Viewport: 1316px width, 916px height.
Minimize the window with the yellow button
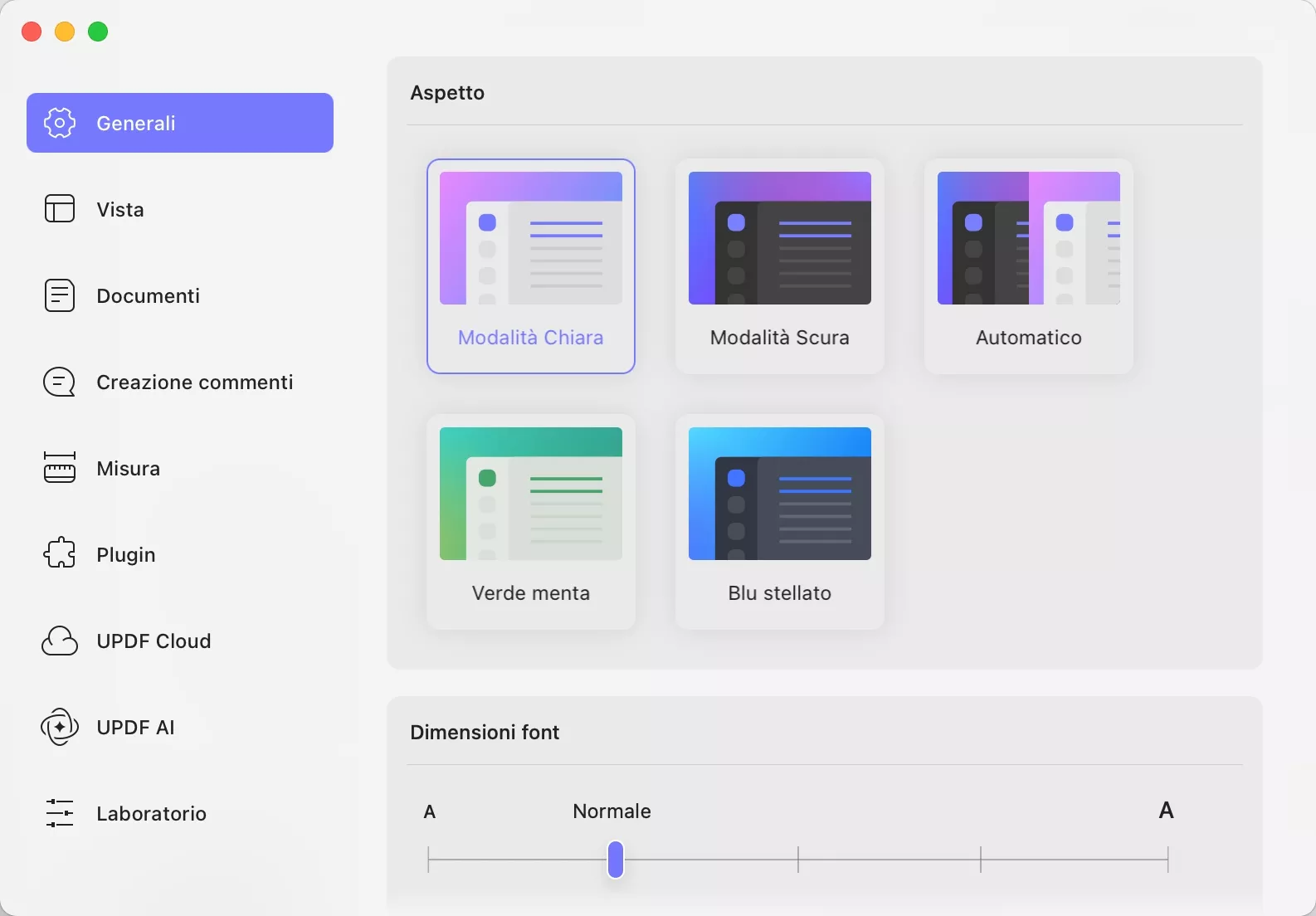pos(65,32)
